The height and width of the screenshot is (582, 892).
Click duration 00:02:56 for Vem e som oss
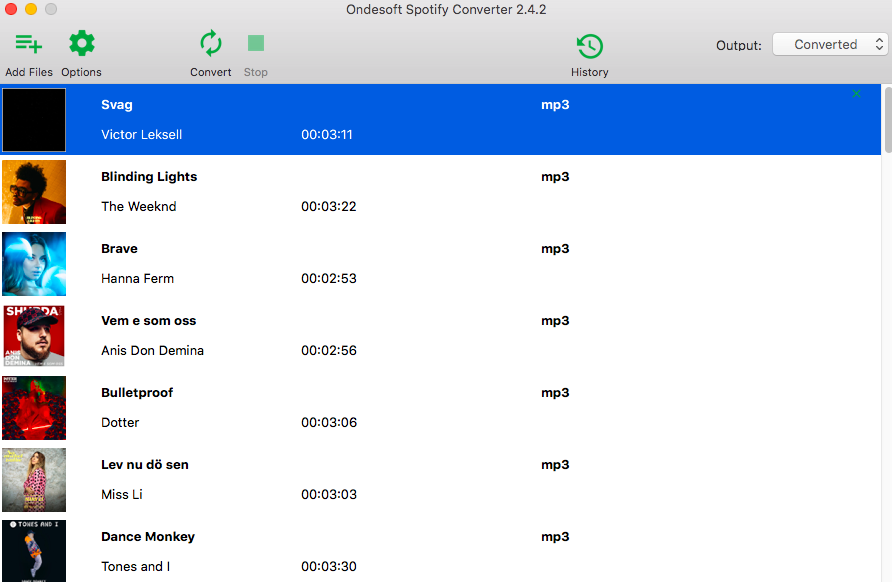(329, 350)
